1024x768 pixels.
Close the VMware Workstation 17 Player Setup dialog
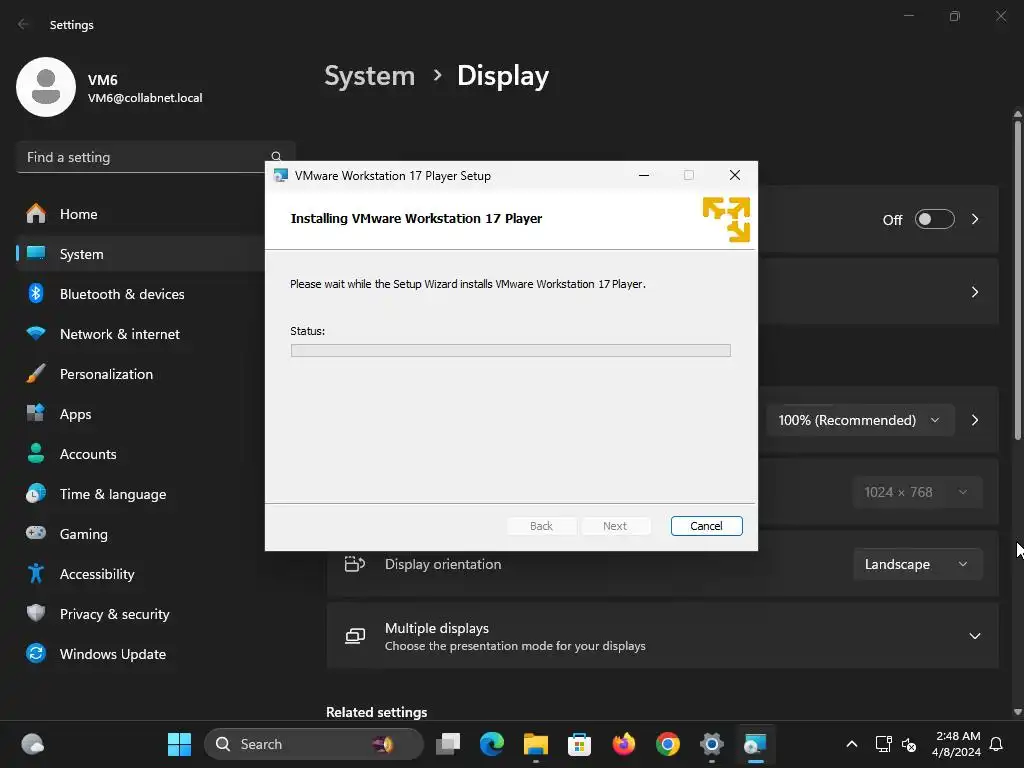[734, 175]
